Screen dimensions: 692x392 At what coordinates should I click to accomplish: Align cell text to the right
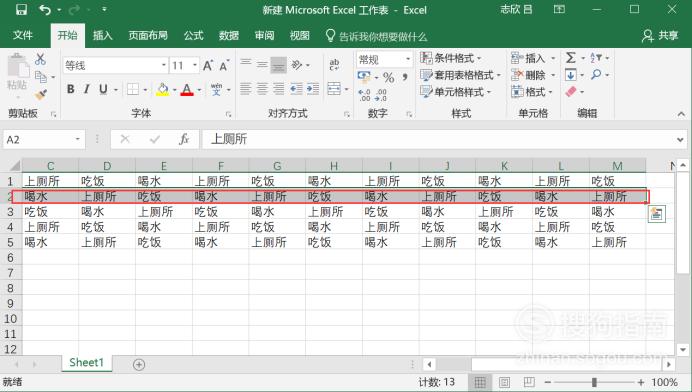[x=278, y=89]
